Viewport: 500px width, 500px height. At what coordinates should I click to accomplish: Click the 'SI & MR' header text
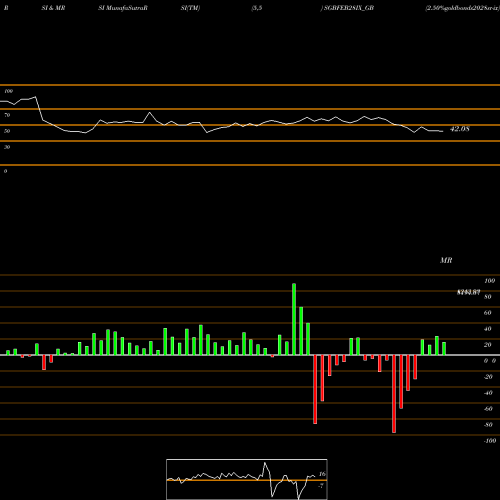pyautogui.click(x=53, y=8)
